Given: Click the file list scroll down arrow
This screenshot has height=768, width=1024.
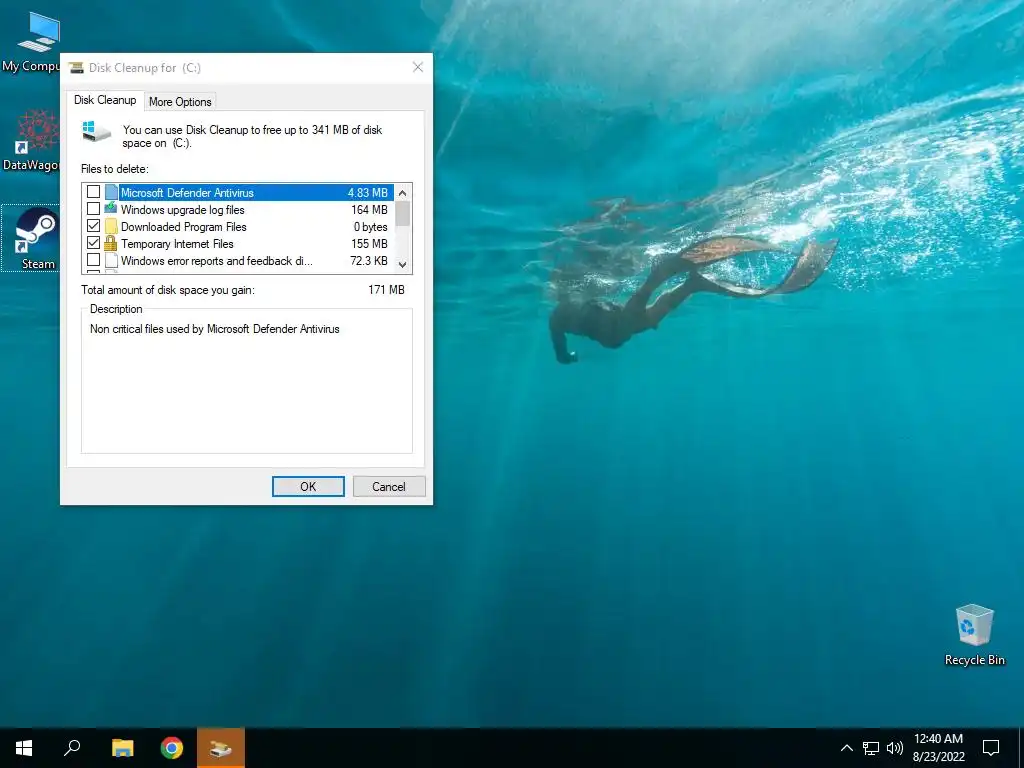Looking at the screenshot, I should pos(402,264).
